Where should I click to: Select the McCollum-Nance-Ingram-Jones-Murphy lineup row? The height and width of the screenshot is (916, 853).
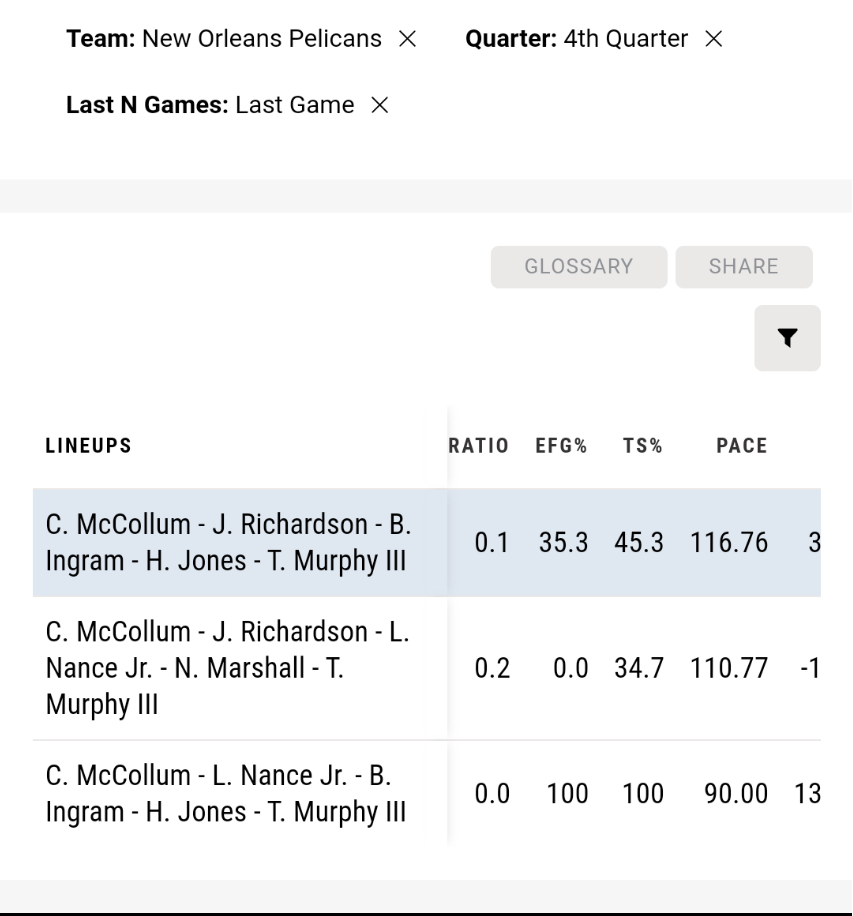[426, 793]
